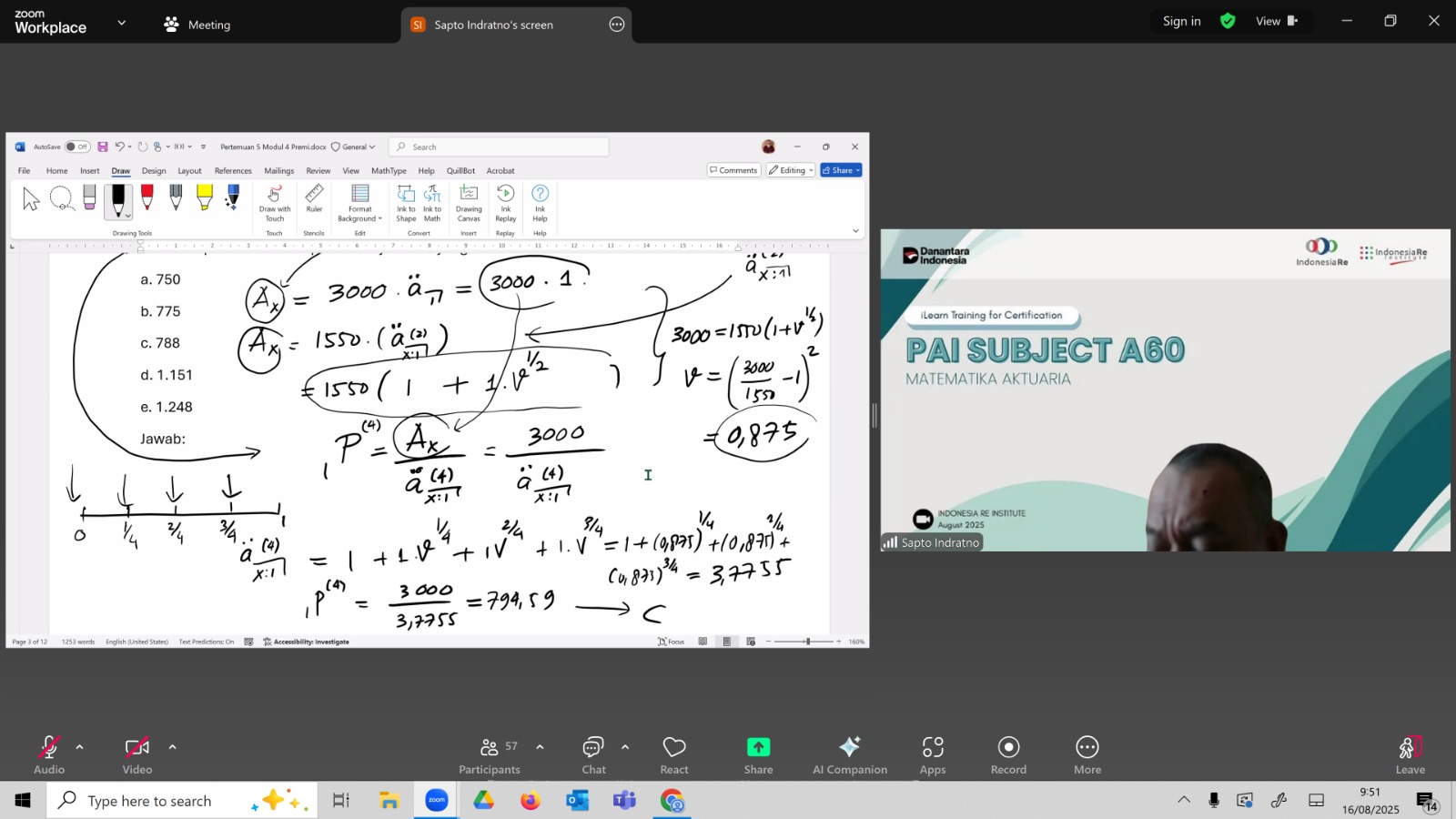Viewport: 1456px width, 819px height.
Task: Start recording the meeting
Action: pyautogui.click(x=1008, y=754)
